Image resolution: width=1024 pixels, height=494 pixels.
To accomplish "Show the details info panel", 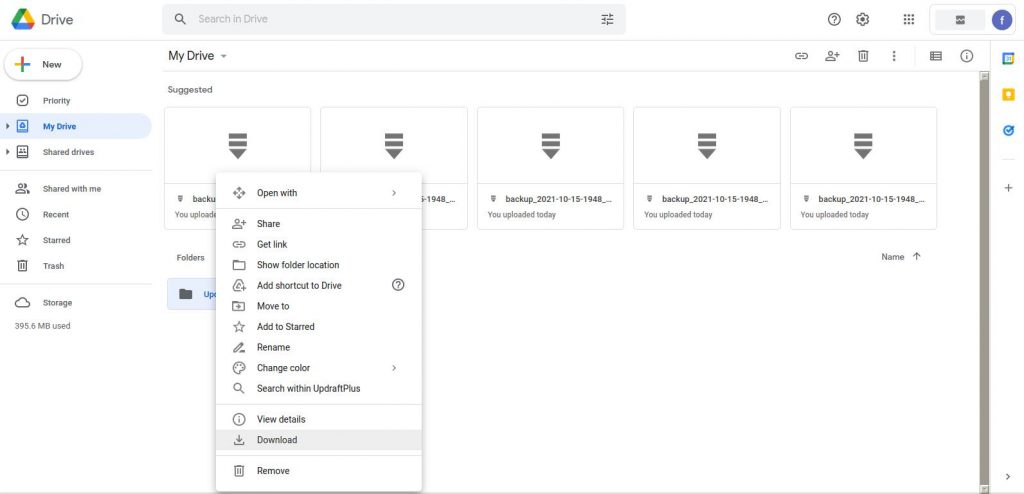I will click(967, 56).
